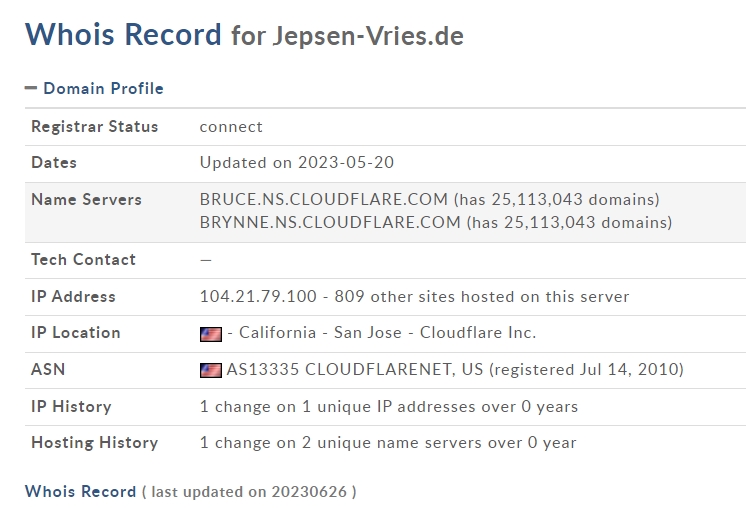The image size is (746, 508).
Task: Click 'California - San Jose - Cloudflare Inc.' text
Action: point(387,332)
